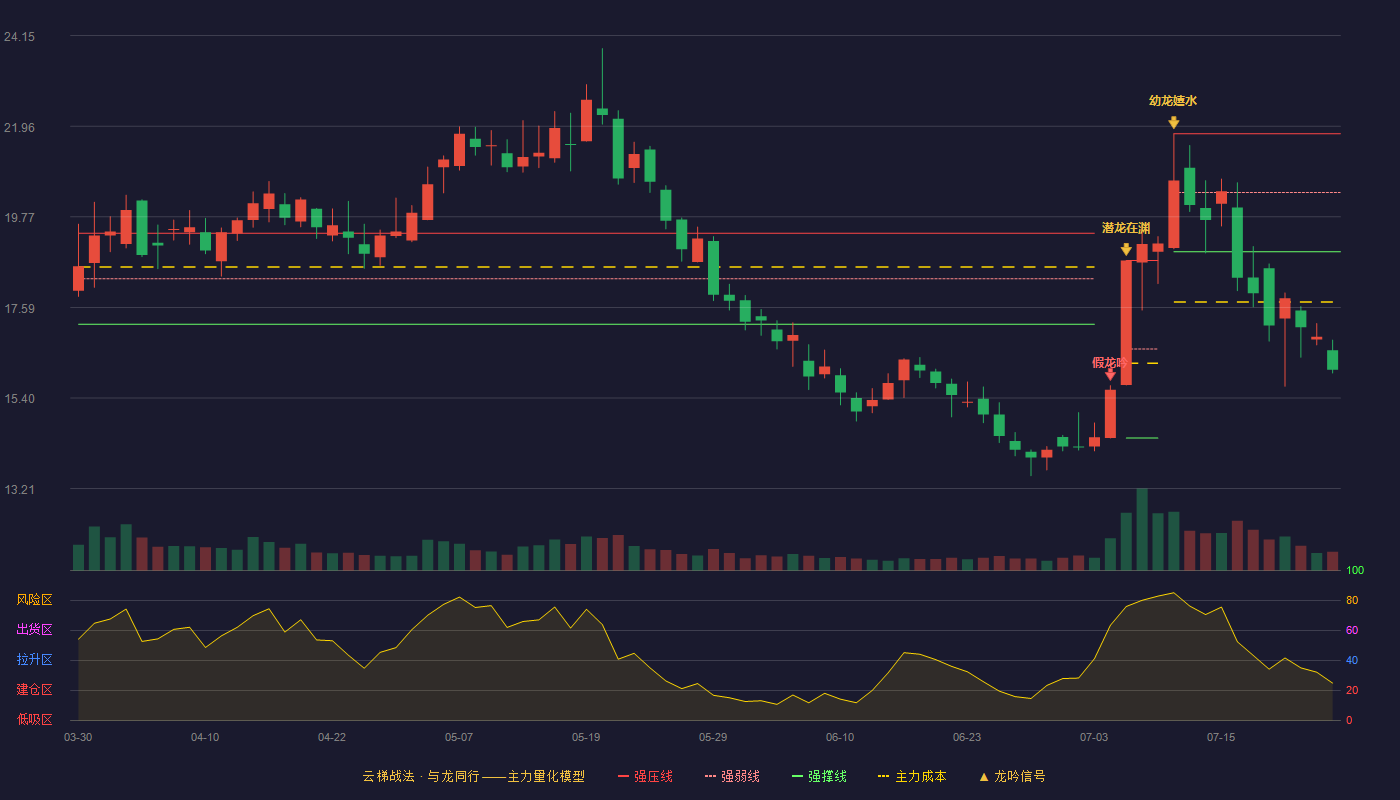Click the 07-03 date label
The height and width of the screenshot is (800, 1400).
click(x=1094, y=737)
